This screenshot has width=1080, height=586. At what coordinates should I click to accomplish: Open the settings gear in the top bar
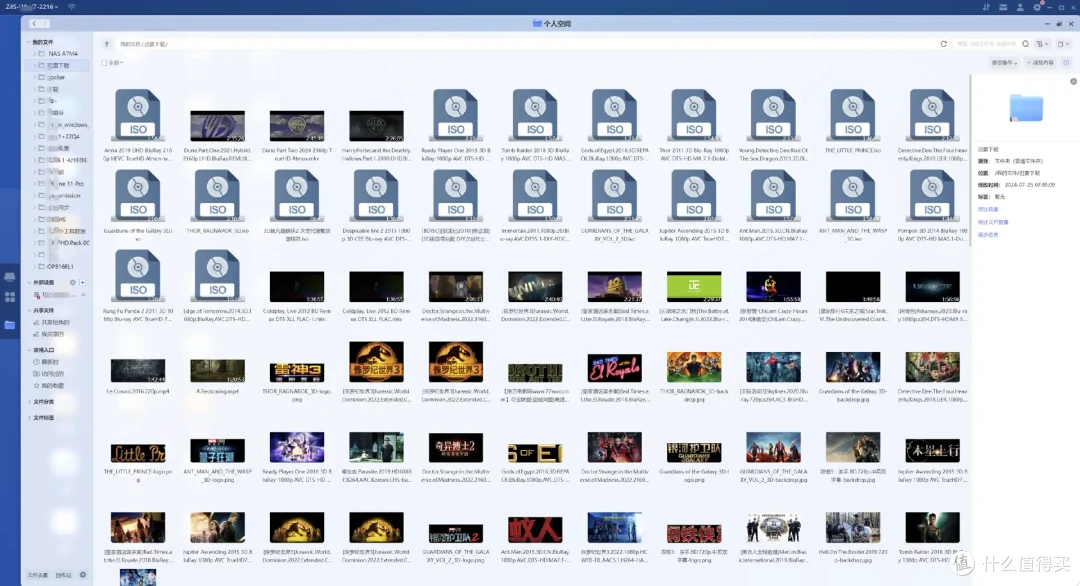(x=1037, y=7)
